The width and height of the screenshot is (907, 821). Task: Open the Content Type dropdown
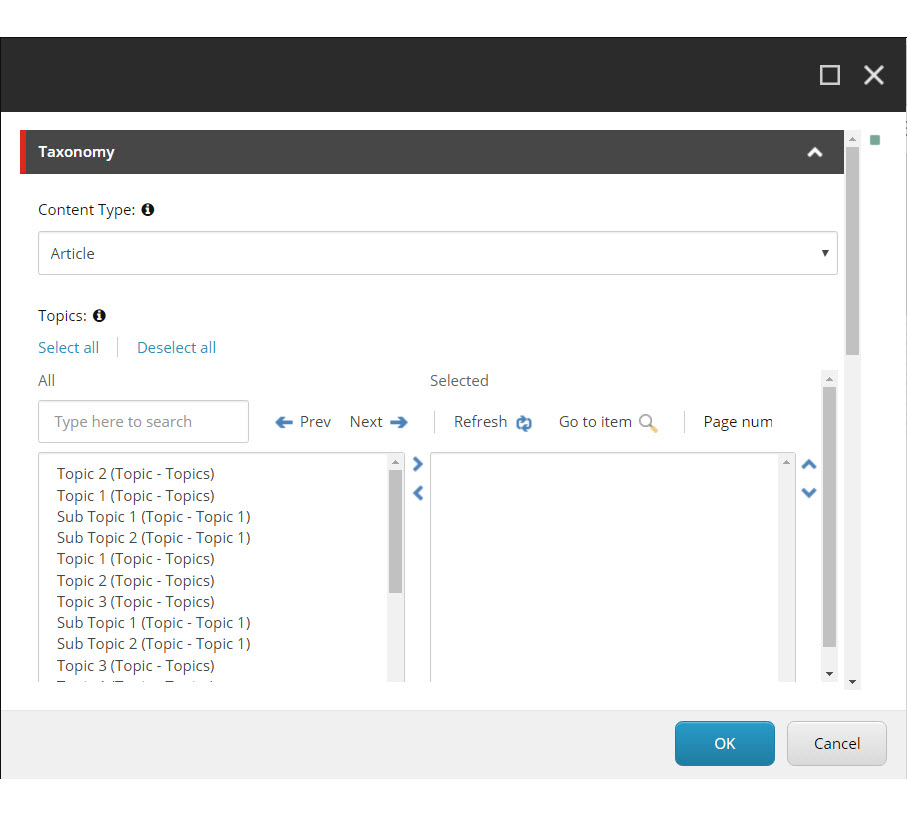click(437, 254)
